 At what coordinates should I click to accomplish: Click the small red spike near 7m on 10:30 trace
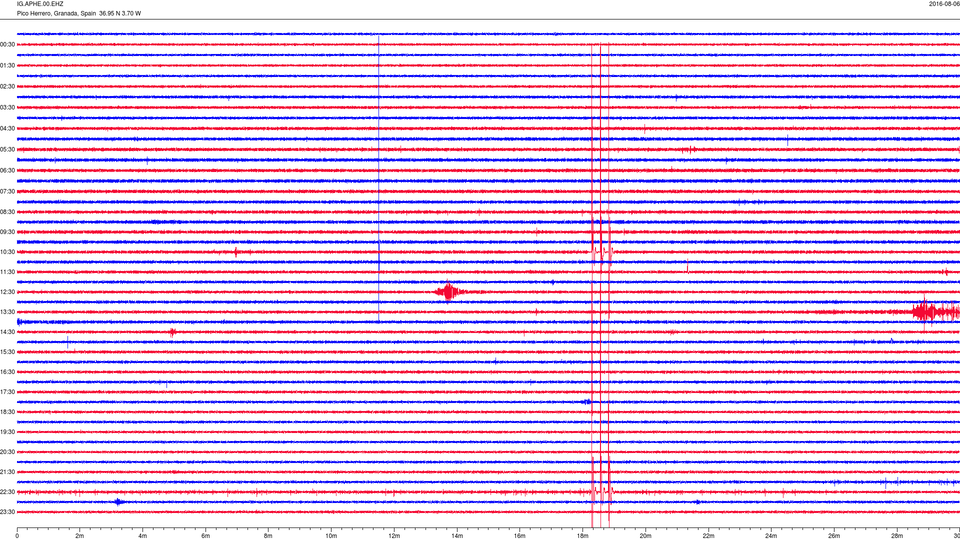(x=236, y=252)
